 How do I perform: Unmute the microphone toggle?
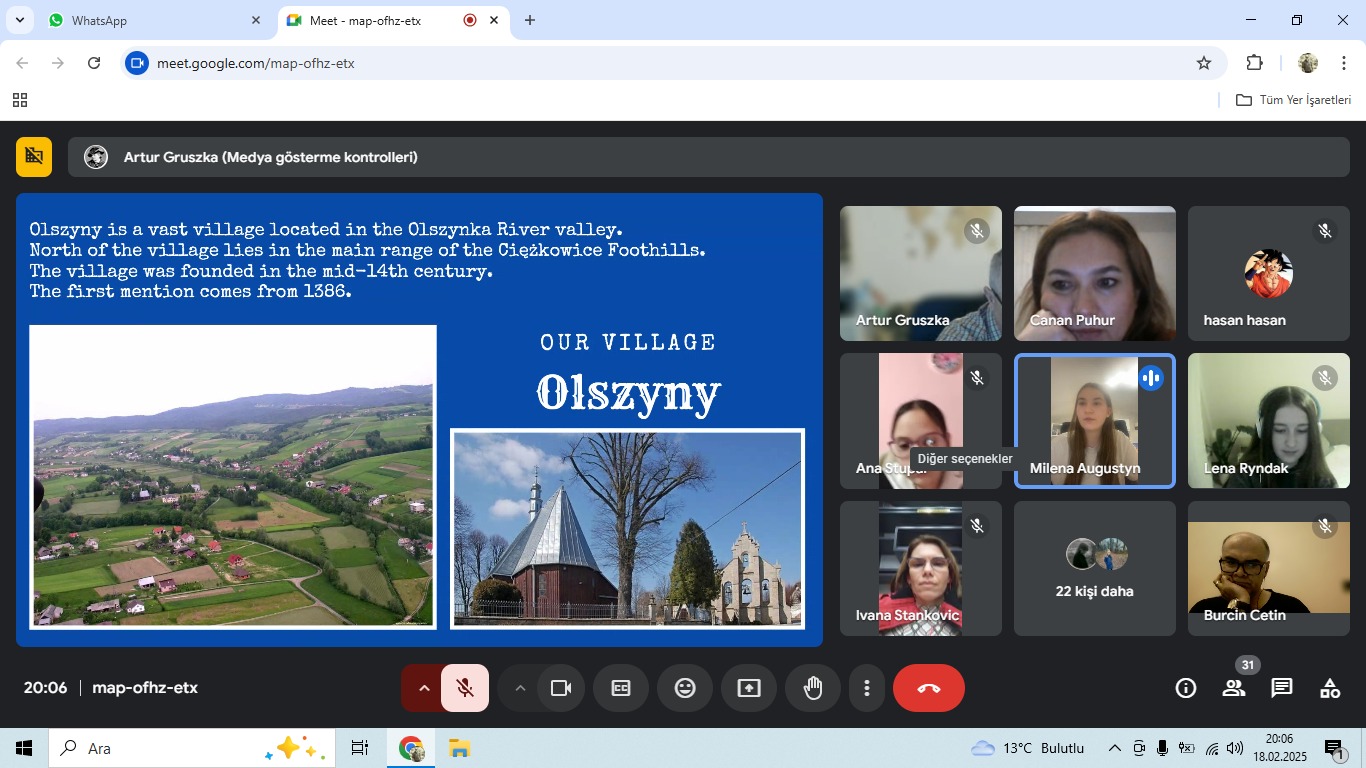[465, 688]
